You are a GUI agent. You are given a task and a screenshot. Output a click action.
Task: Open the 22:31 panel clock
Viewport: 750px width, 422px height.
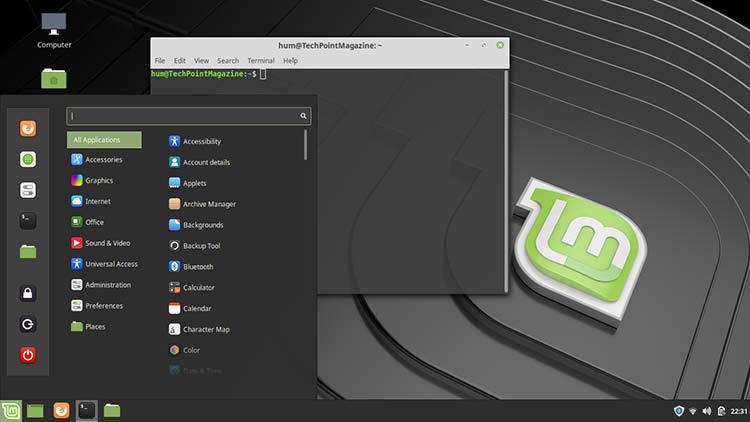coord(739,411)
